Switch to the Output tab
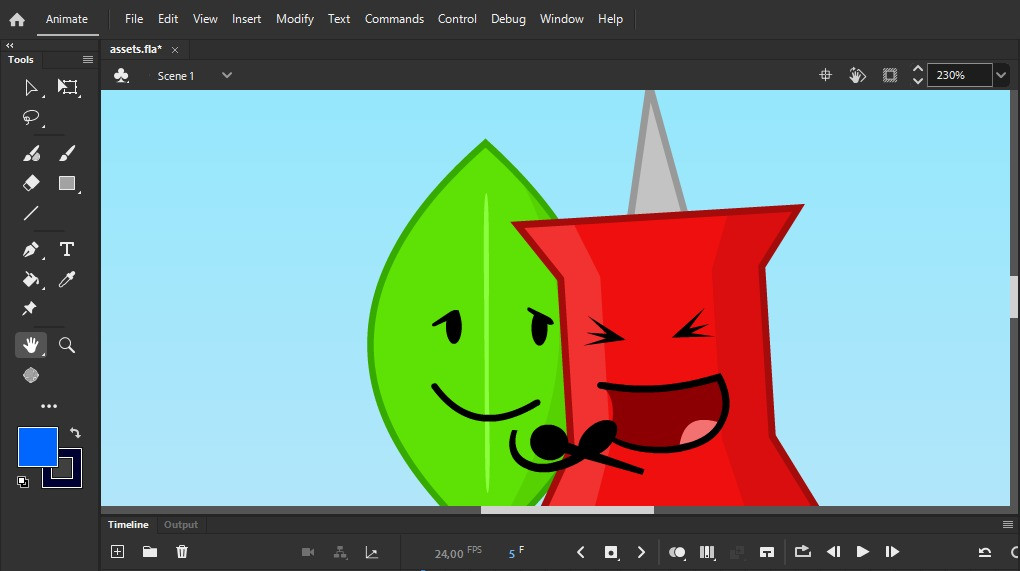The image size is (1020, 571). coord(181,524)
